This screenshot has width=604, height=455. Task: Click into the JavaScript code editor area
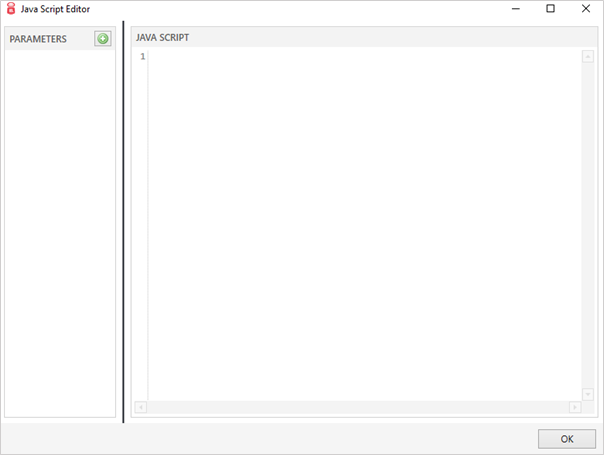[x=364, y=224]
